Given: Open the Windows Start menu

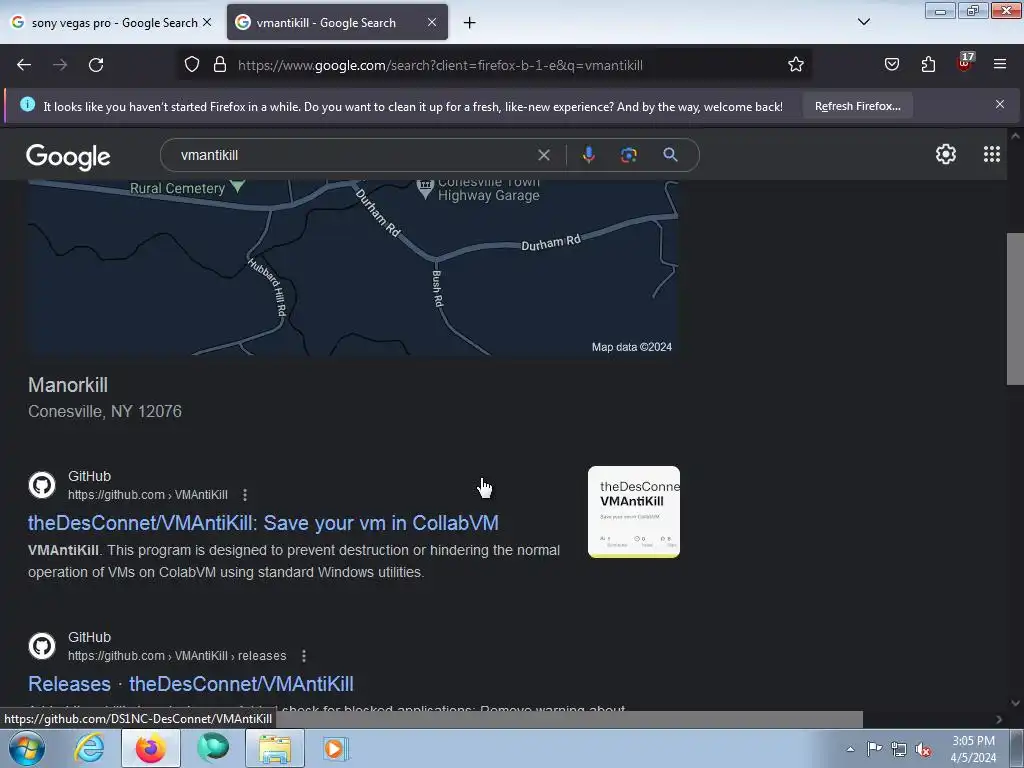Looking at the screenshot, I should pyautogui.click(x=27, y=748).
